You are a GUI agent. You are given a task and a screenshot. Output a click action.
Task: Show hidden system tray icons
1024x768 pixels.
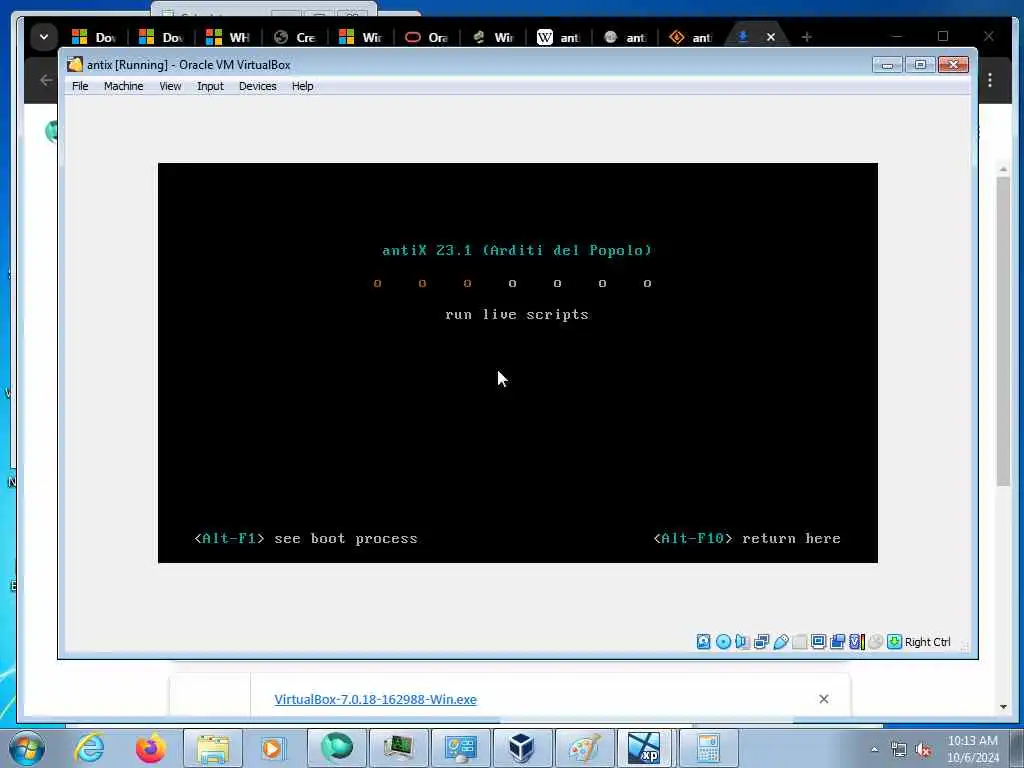pos(874,749)
